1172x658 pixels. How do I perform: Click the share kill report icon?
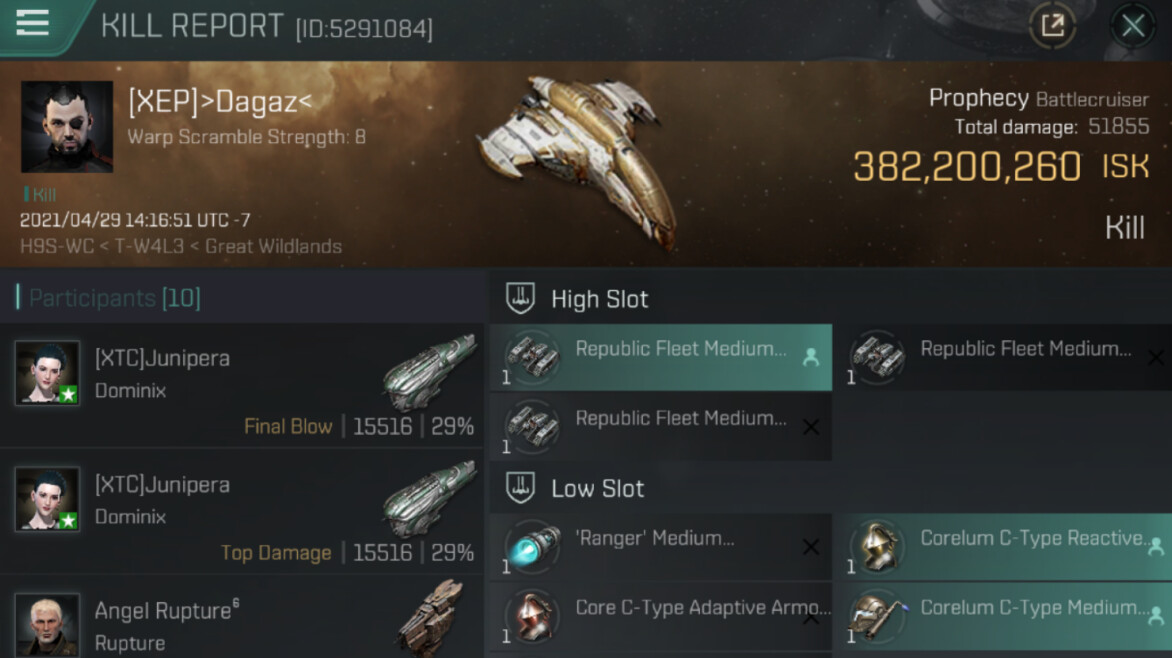[x=1052, y=25]
